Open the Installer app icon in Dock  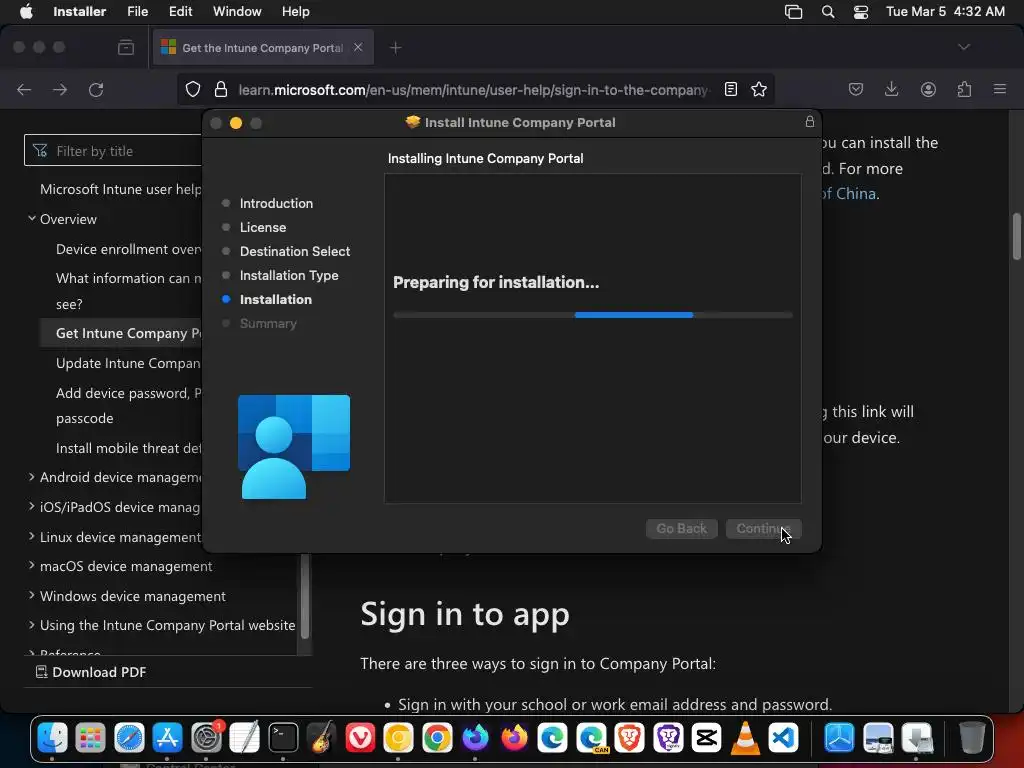tap(917, 738)
